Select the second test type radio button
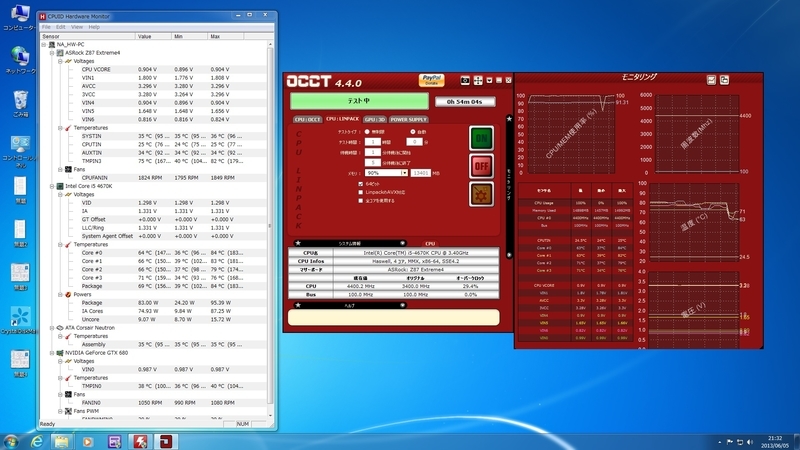The image size is (800, 450). (413, 132)
